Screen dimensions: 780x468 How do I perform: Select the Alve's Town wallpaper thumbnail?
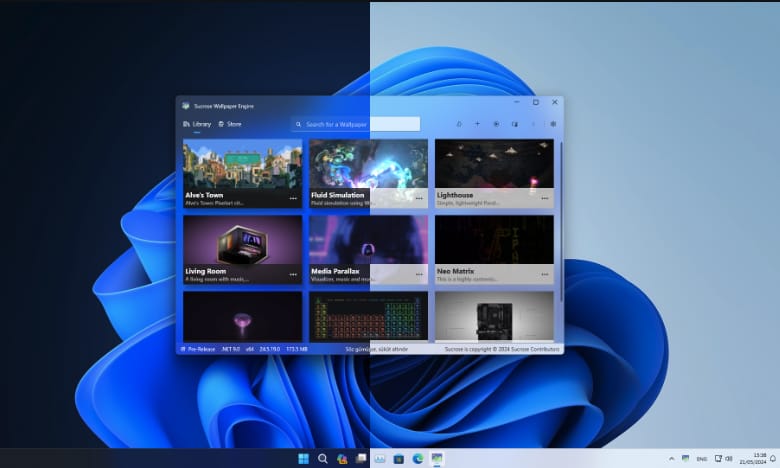click(242, 164)
